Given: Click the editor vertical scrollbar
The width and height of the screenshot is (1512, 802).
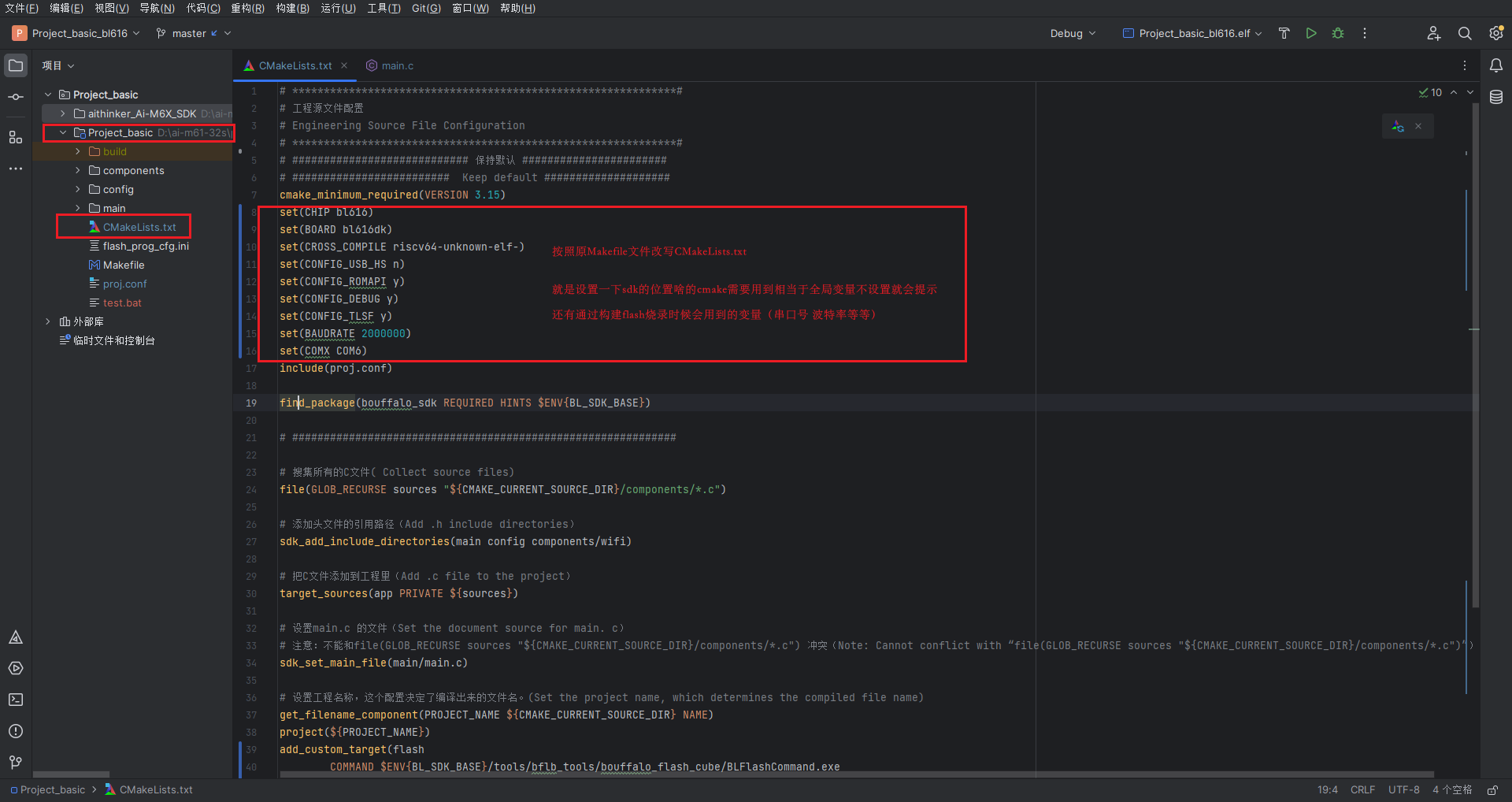Looking at the screenshot, I should point(1476,356).
